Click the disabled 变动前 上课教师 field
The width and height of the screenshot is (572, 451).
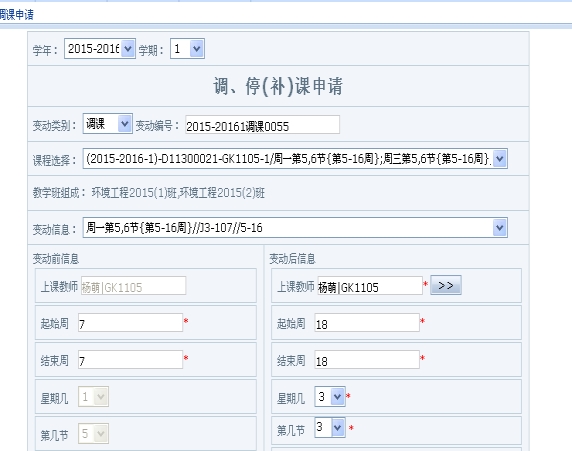click(133, 286)
